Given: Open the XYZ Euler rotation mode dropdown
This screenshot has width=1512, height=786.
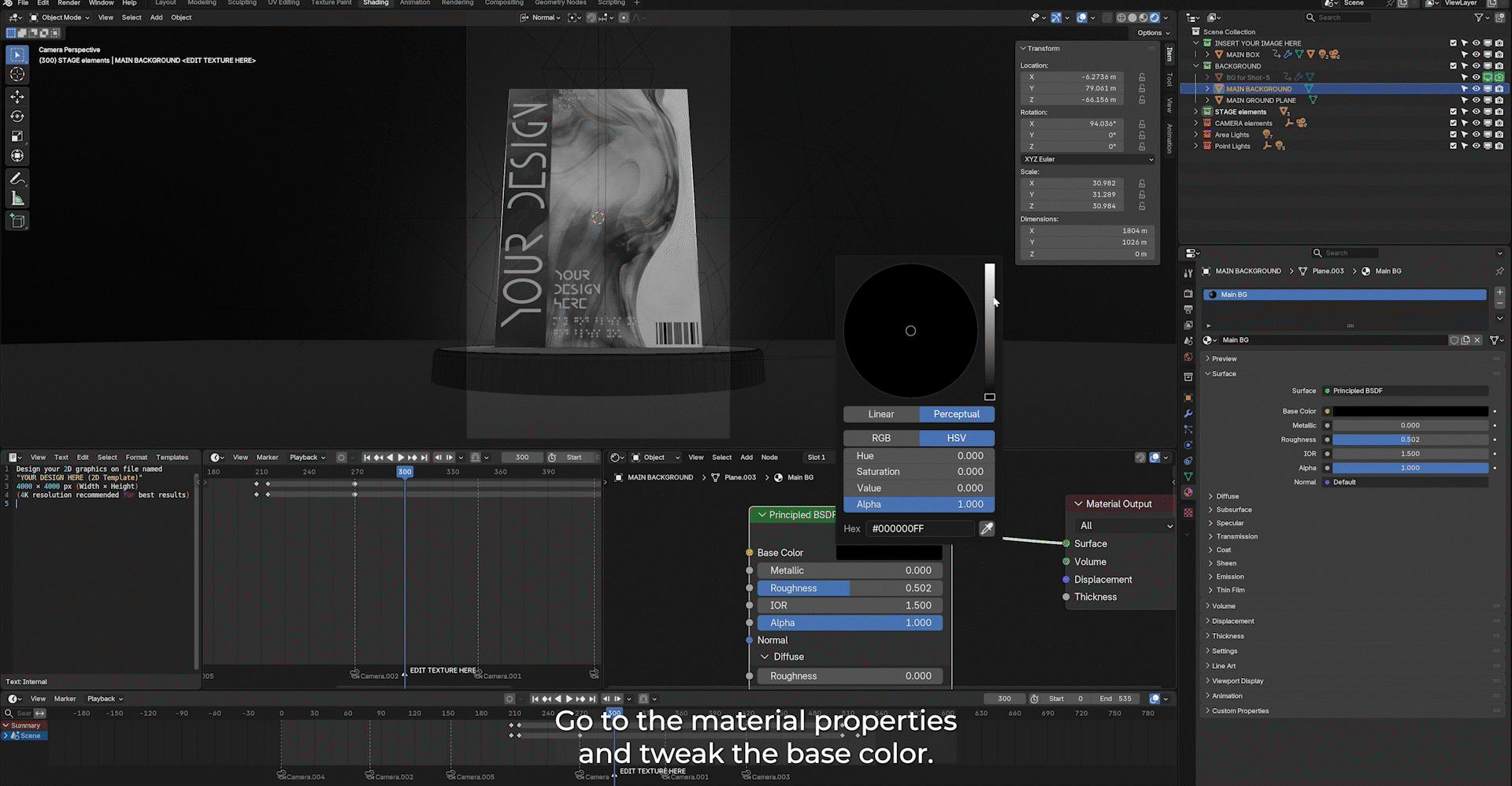Looking at the screenshot, I should [x=1088, y=159].
